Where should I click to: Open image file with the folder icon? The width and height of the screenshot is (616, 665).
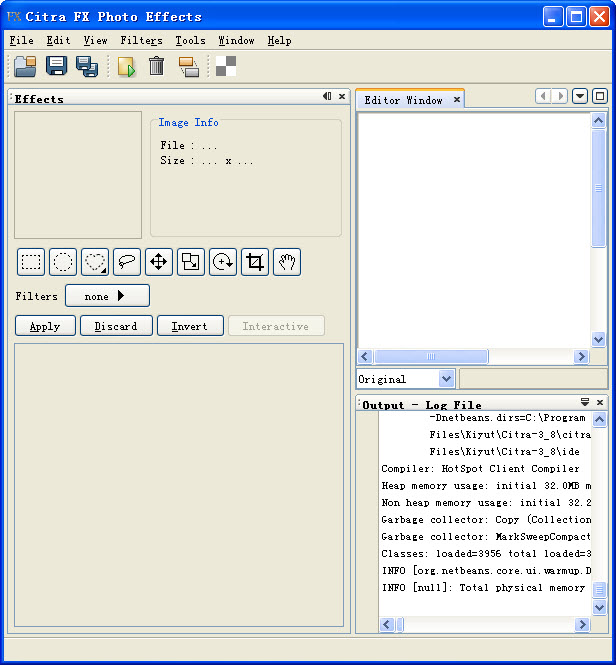pyautogui.click(x=25, y=67)
